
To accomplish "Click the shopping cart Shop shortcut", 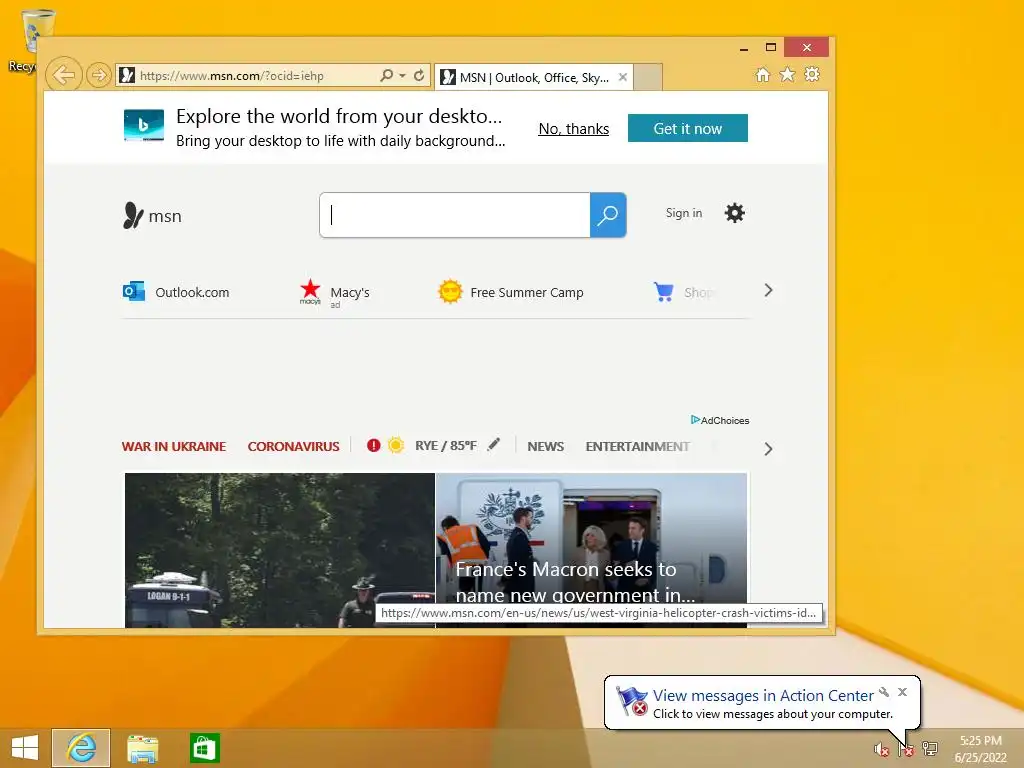I will (x=682, y=292).
